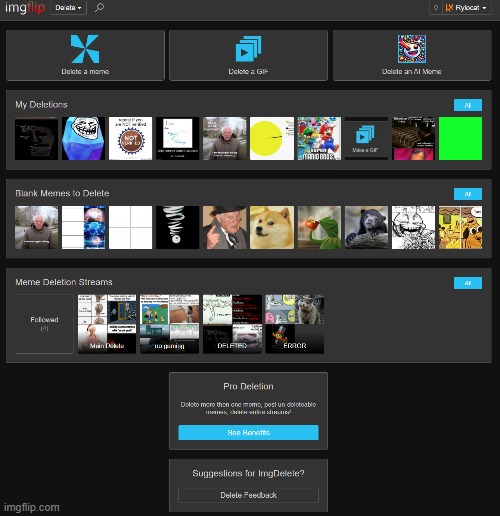The image size is (500, 516).
Task: Open the notifications counter showing 0
Action: (x=435, y=8)
